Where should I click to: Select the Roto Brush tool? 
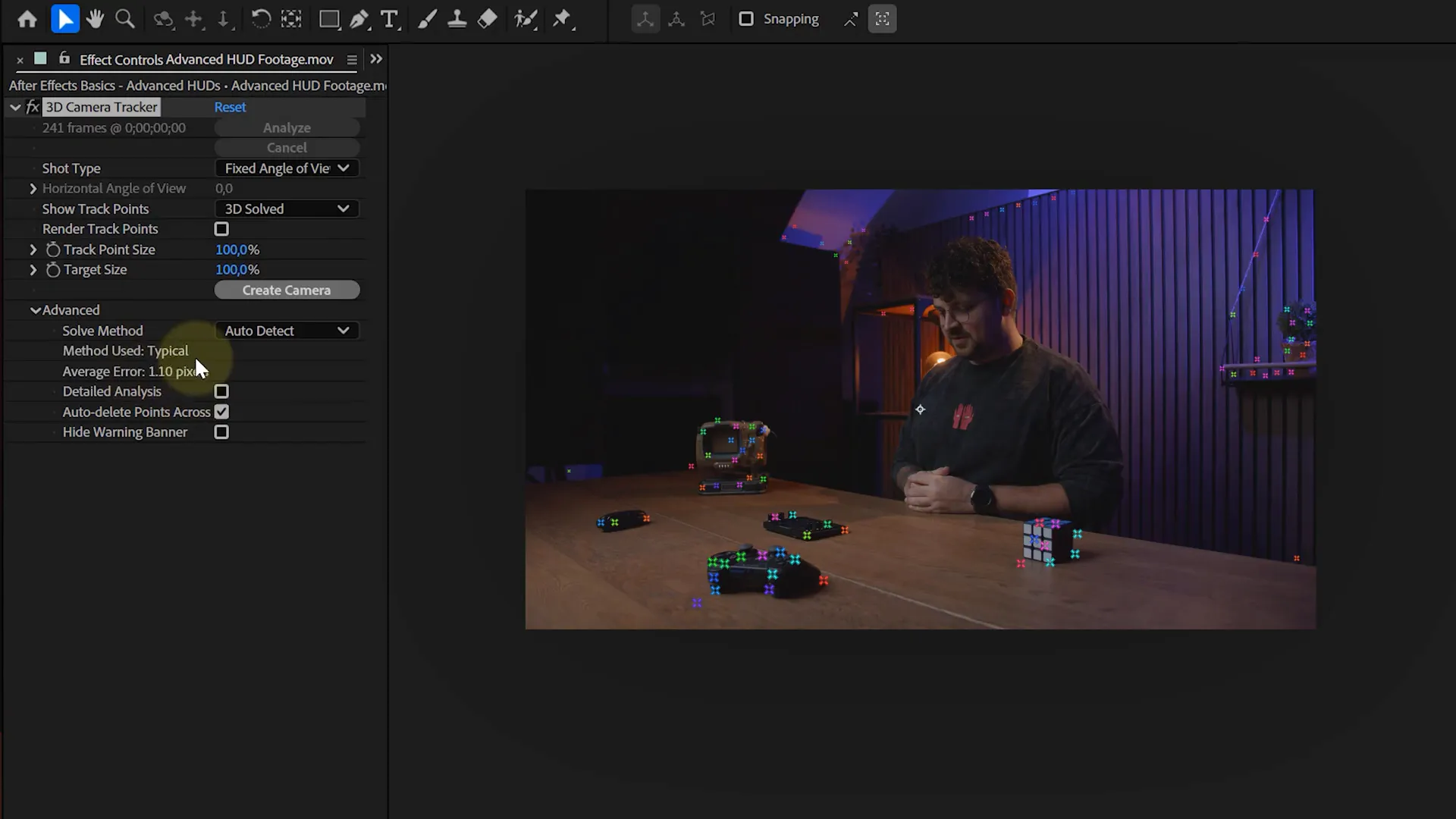(526, 19)
